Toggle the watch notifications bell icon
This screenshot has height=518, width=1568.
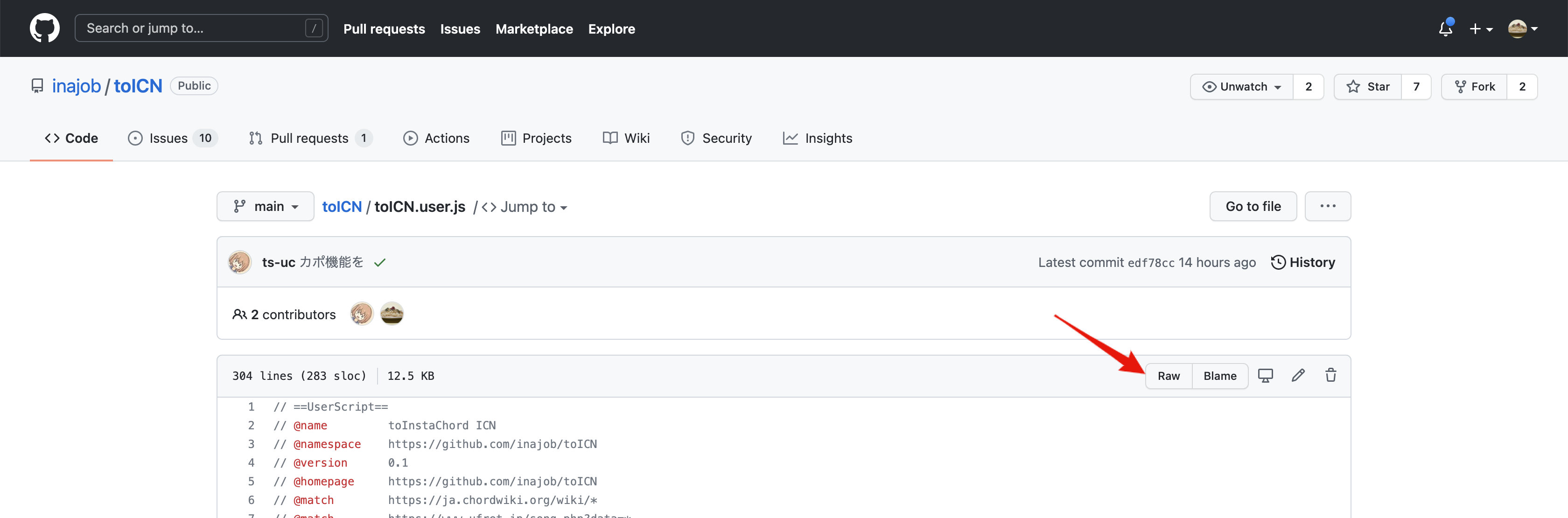click(1444, 28)
